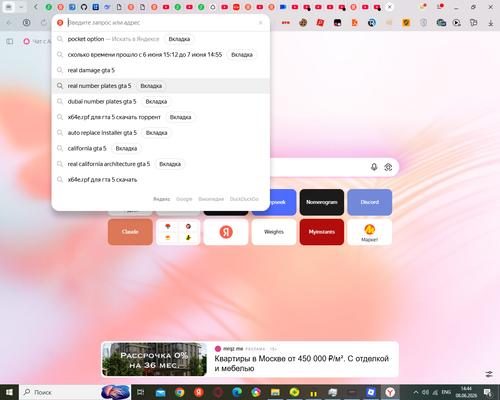500x400 pixels.
Task: Open the VPN extension icon
Action: pyautogui.click(x=286, y=23)
